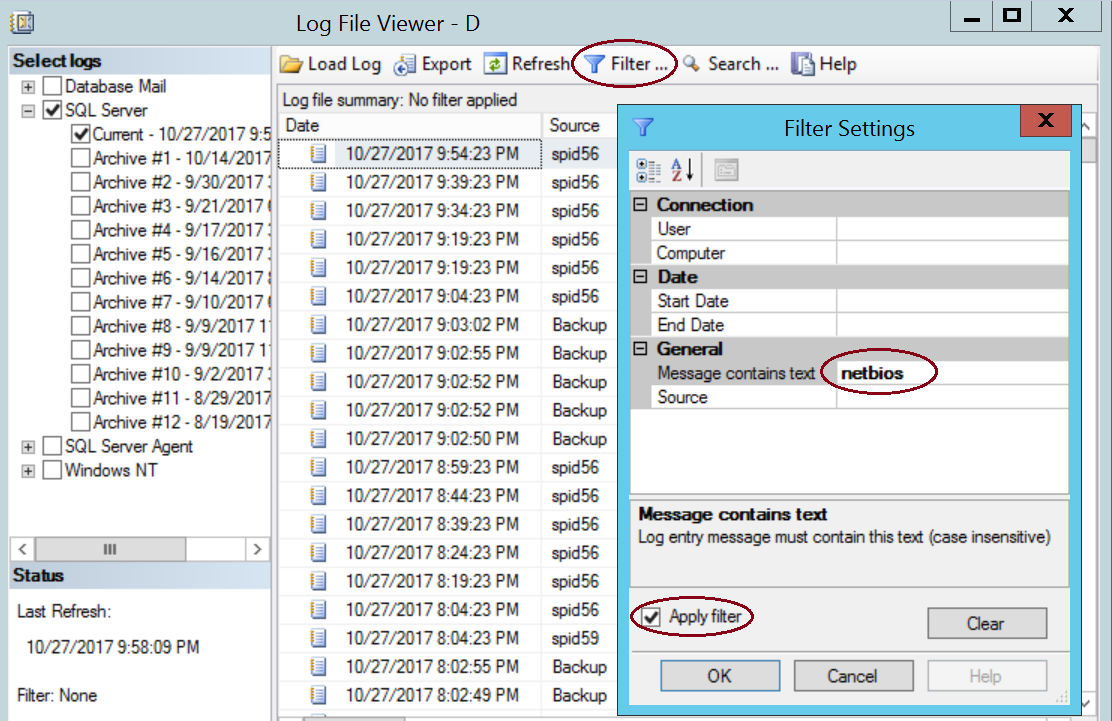
Task: Check the Archive #12 checkbox
Action: pos(81,422)
